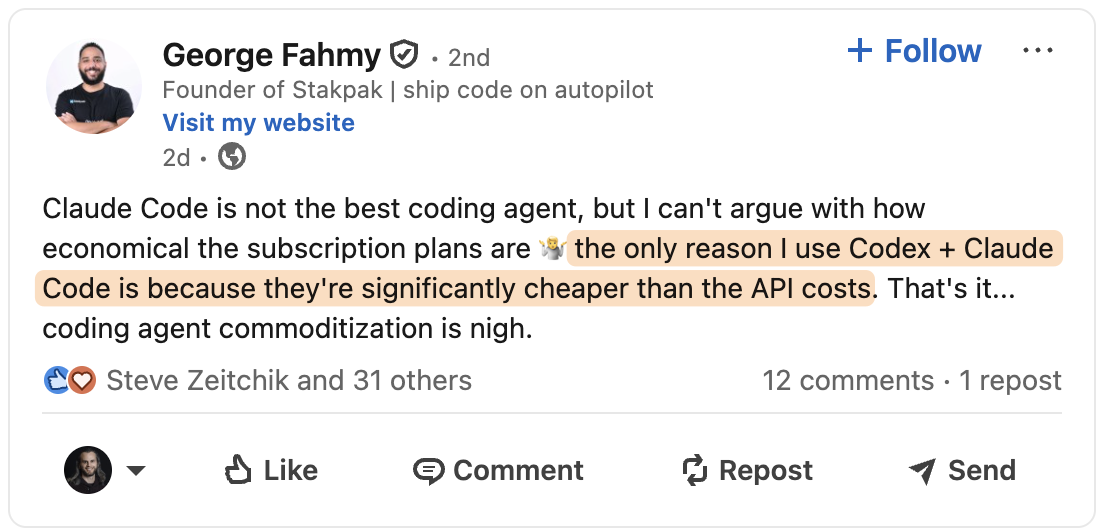Follow George Fahmy with the Follow button
Viewport: 1102px width, 532px height.
914,51
